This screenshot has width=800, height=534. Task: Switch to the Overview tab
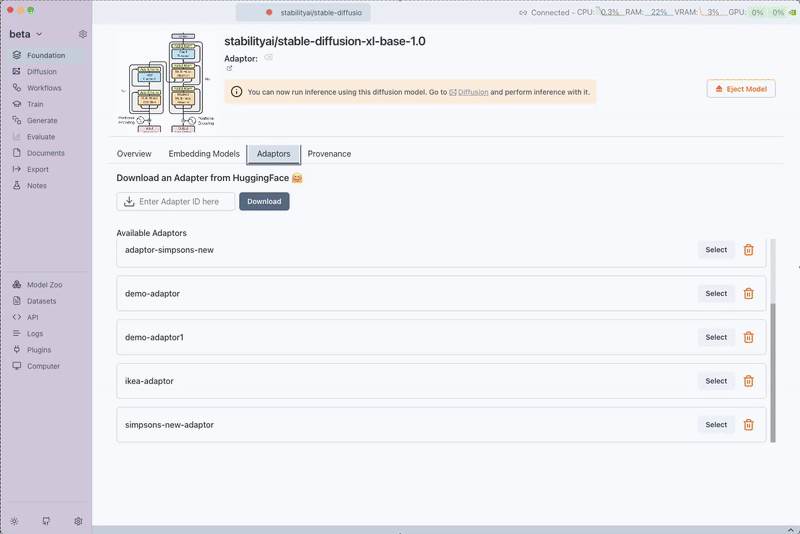pyautogui.click(x=134, y=154)
